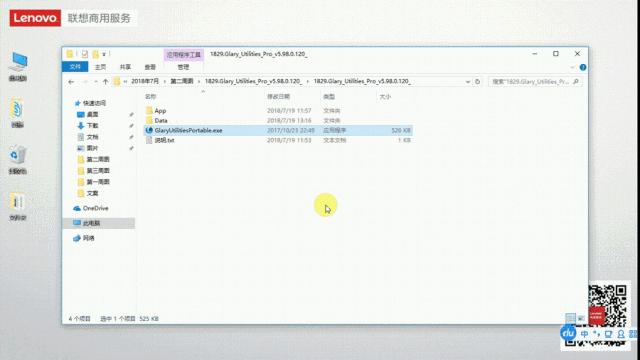Open 文档 (Documents) in the sidebar
Screen dimensions: 640x360
(x=93, y=137)
